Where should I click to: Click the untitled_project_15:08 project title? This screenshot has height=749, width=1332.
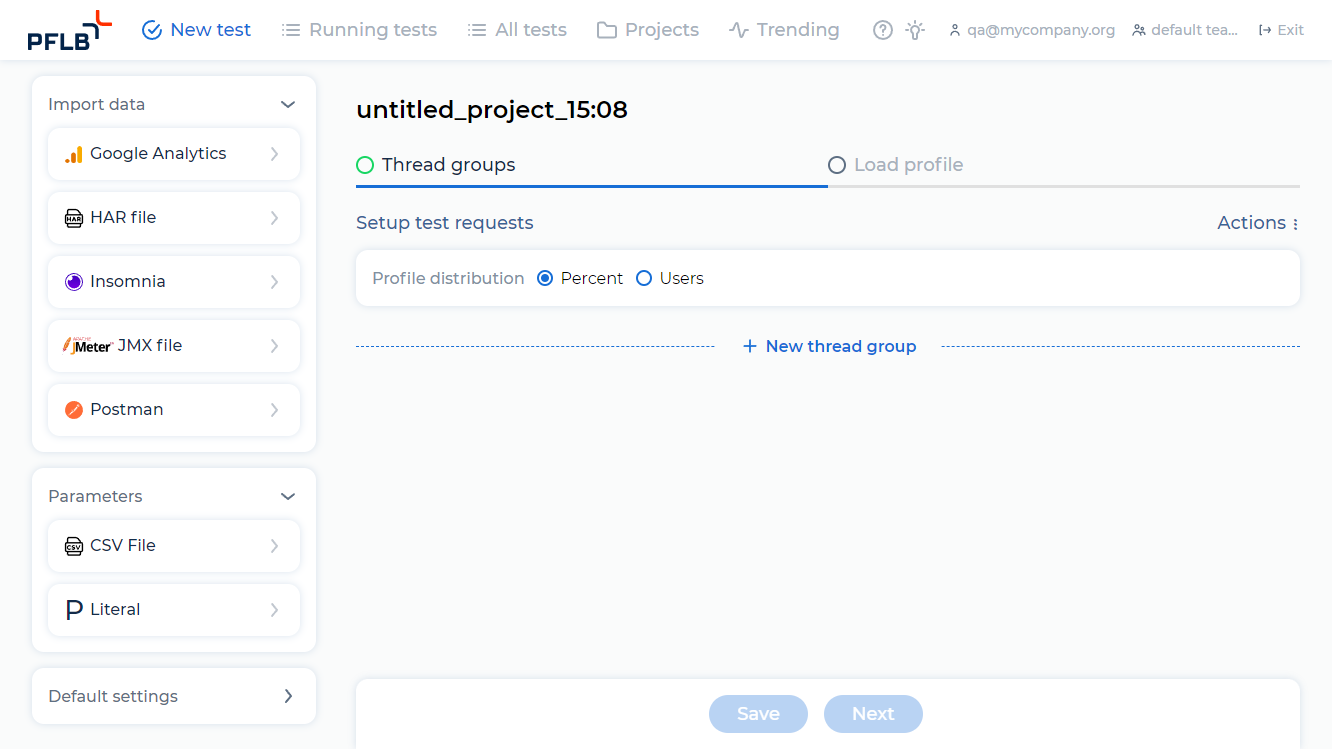point(492,110)
